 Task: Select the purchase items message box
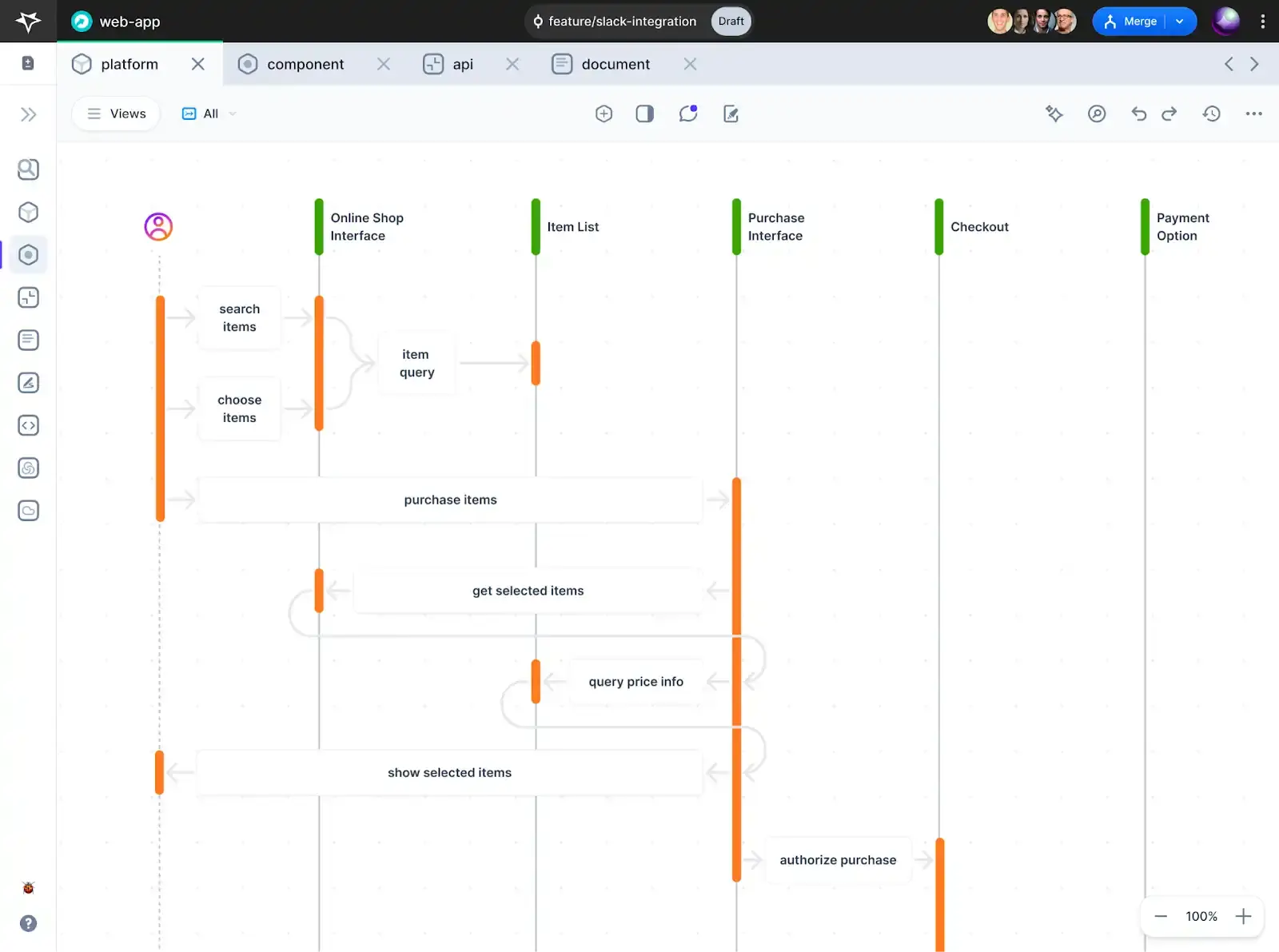(x=450, y=500)
